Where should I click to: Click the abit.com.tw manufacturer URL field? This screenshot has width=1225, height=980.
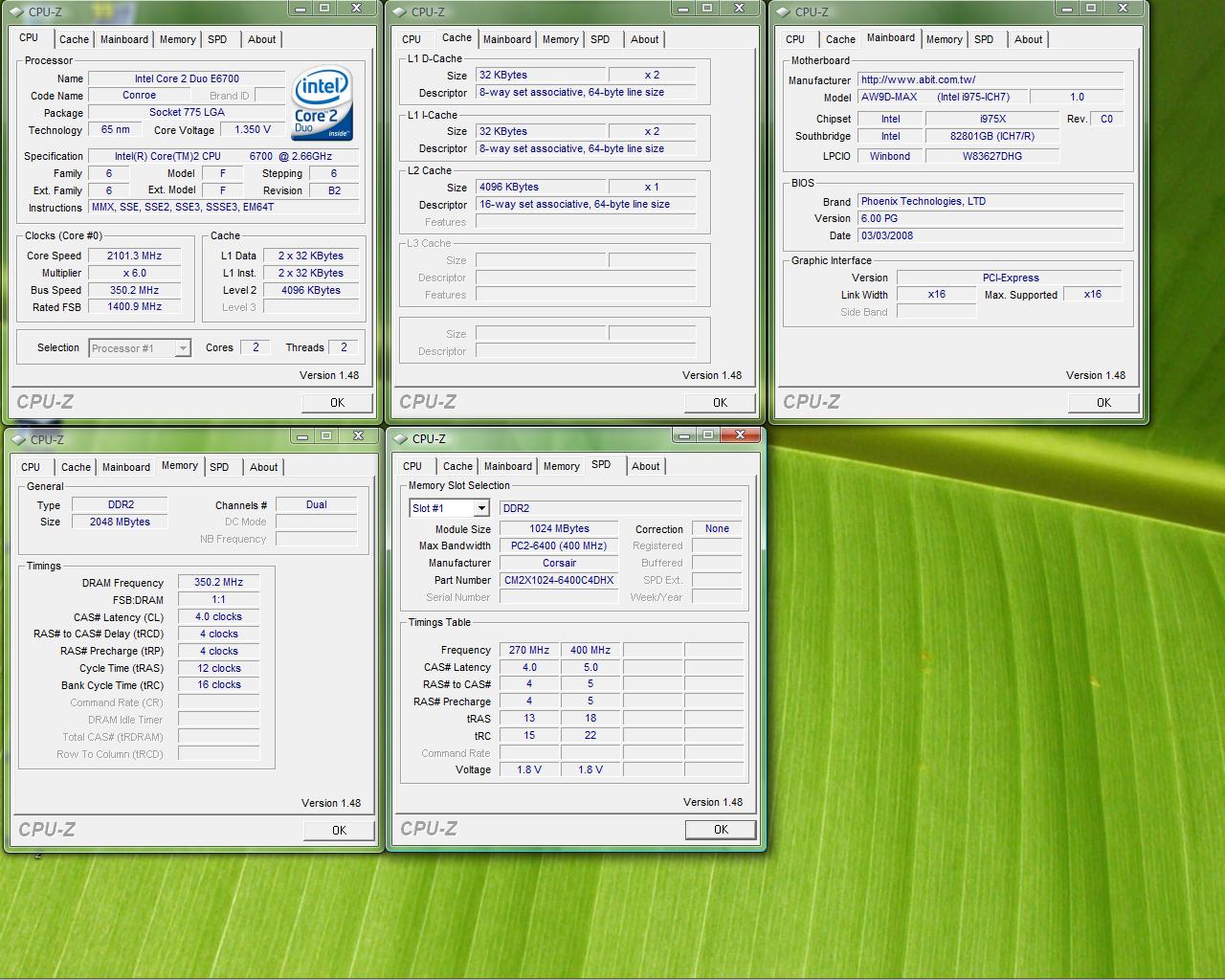[x=991, y=79]
